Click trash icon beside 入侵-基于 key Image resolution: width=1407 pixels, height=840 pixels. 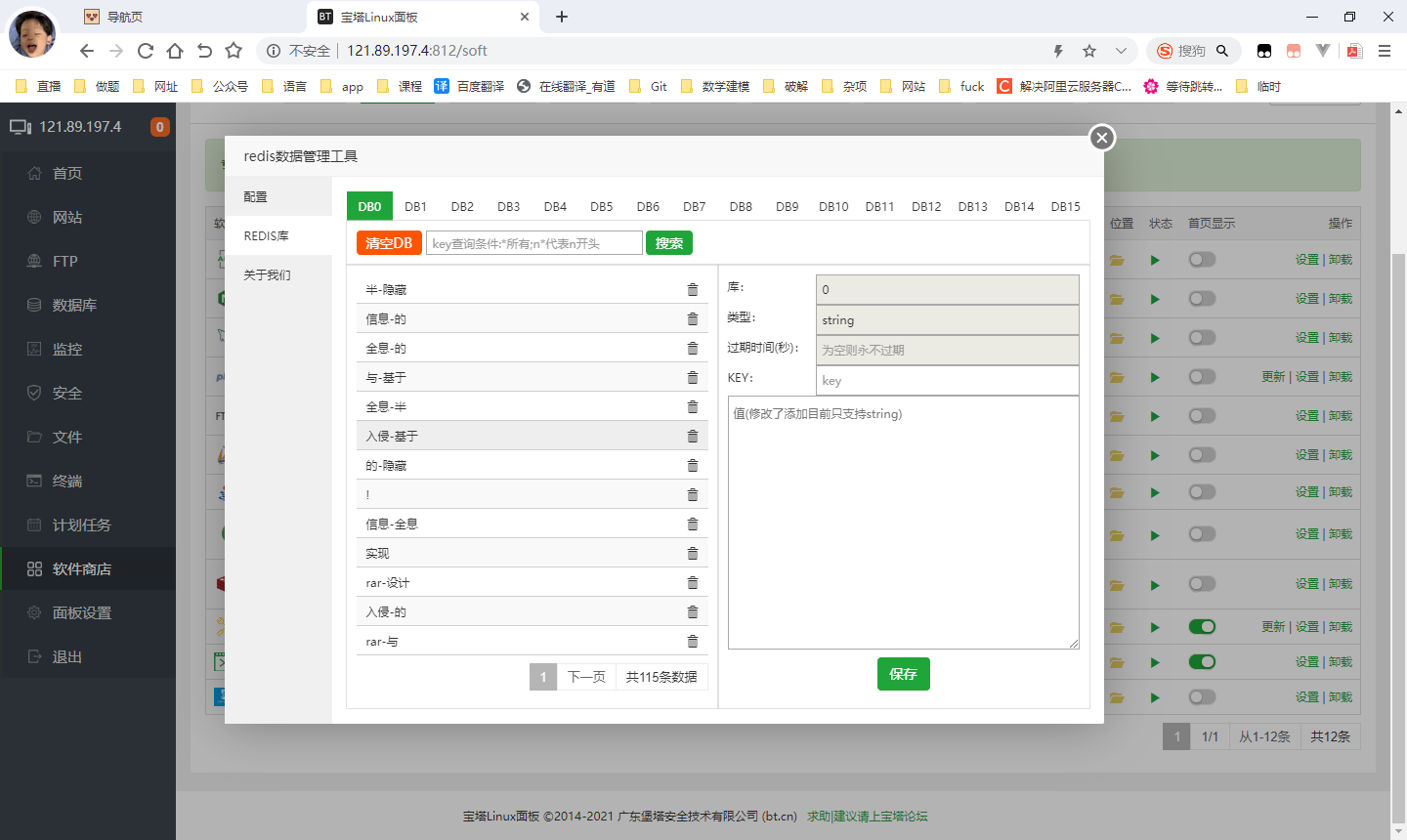click(693, 436)
